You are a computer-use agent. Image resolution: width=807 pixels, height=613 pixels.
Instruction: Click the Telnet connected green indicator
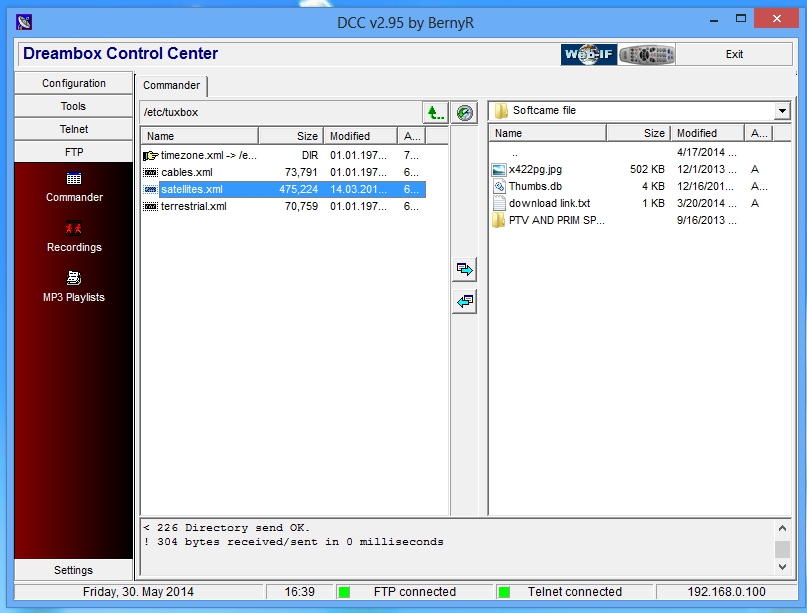pyautogui.click(x=504, y=592)
